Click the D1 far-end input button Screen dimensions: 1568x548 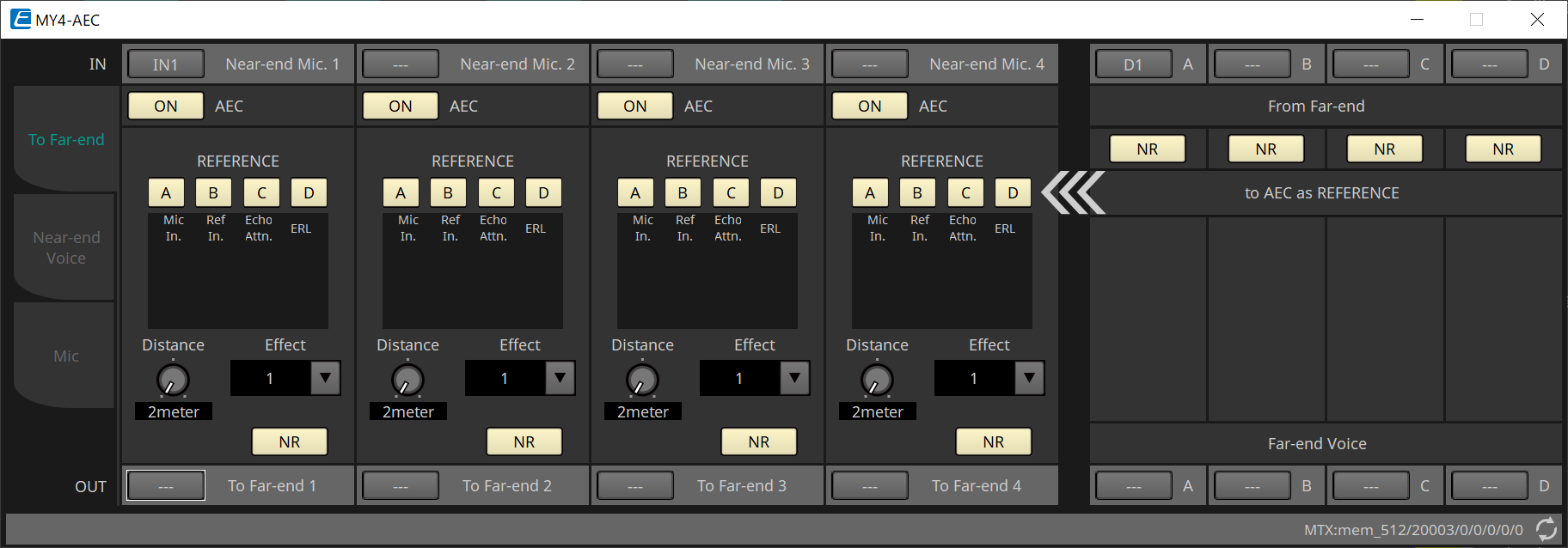tap(1132, 64)
